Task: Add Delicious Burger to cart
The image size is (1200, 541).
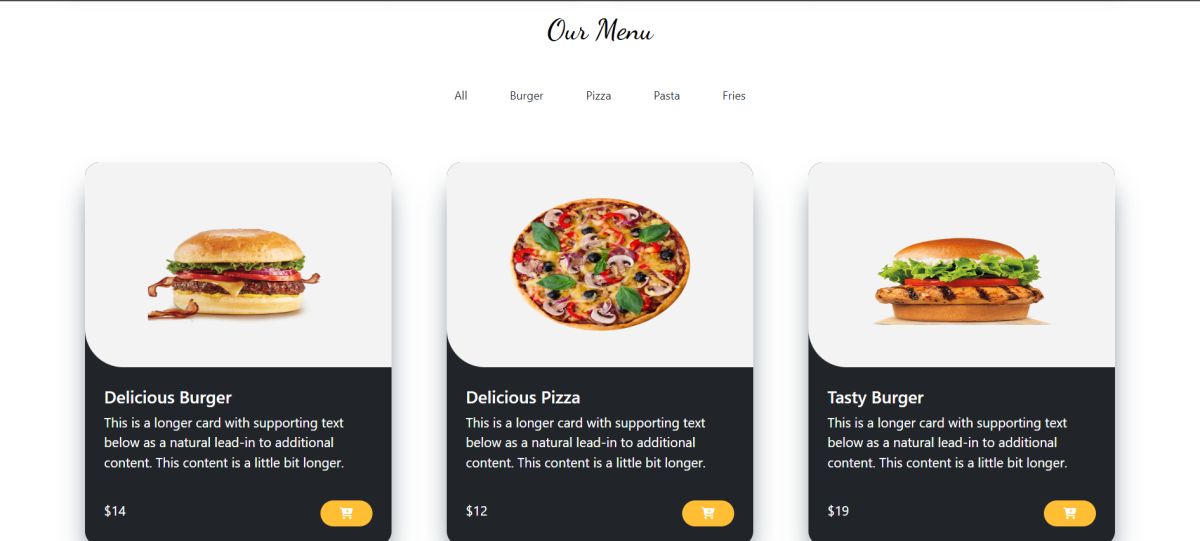Action: (346, 513)
